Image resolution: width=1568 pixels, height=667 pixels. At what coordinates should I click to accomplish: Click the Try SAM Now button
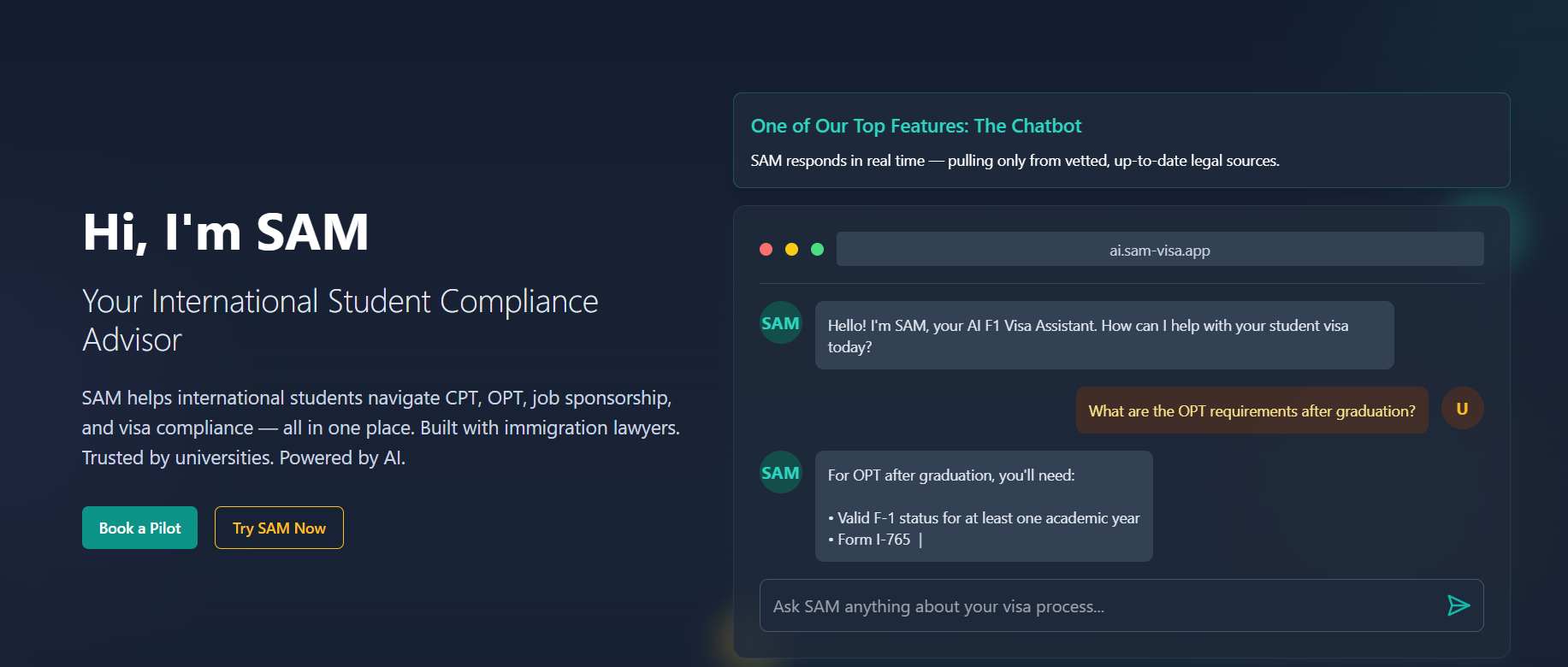[279, 528]
